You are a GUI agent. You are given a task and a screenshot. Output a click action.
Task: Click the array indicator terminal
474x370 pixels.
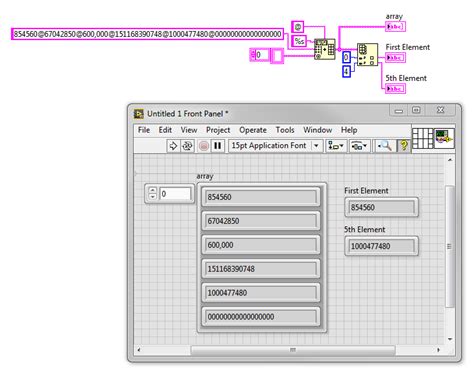[395, 26]
